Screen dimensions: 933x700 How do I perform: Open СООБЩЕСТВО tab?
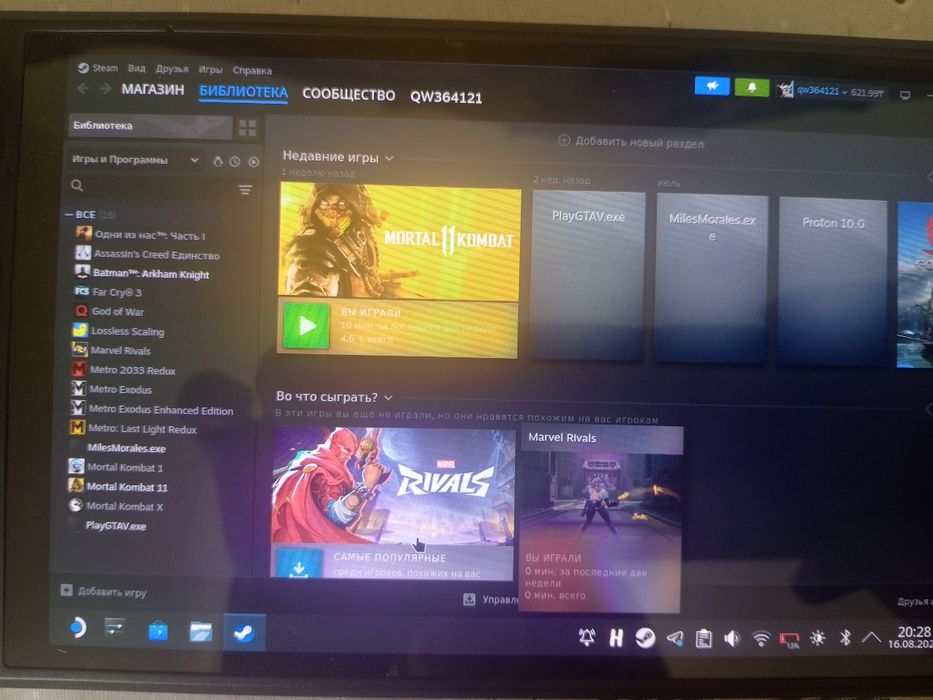coord(349,95)
